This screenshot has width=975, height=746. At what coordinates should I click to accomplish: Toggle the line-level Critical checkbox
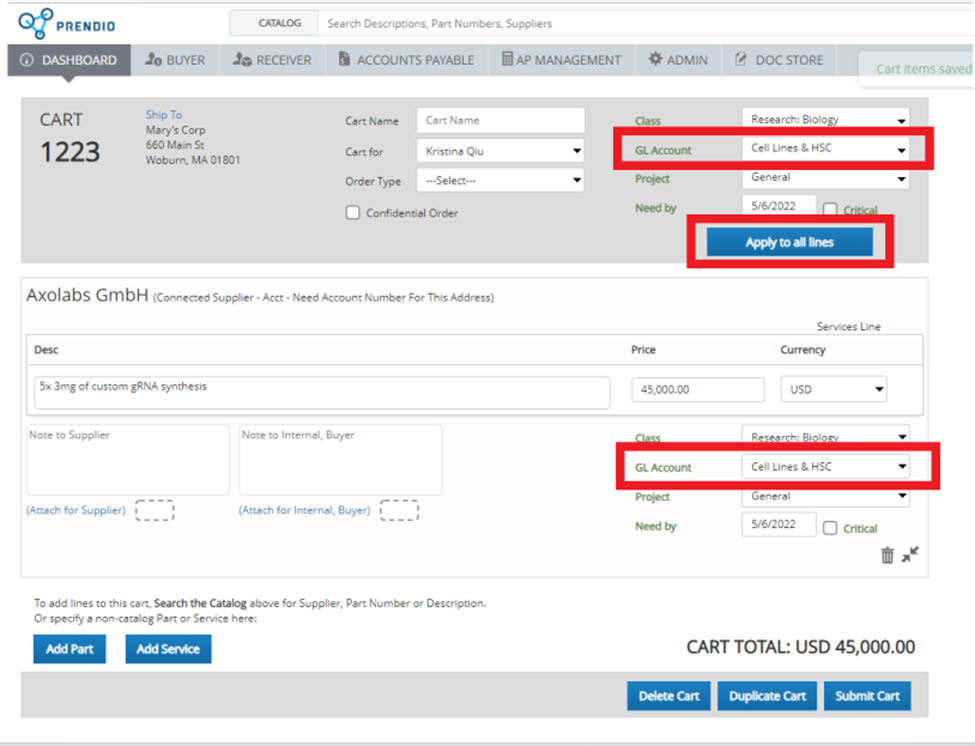(x=830, y=528)
